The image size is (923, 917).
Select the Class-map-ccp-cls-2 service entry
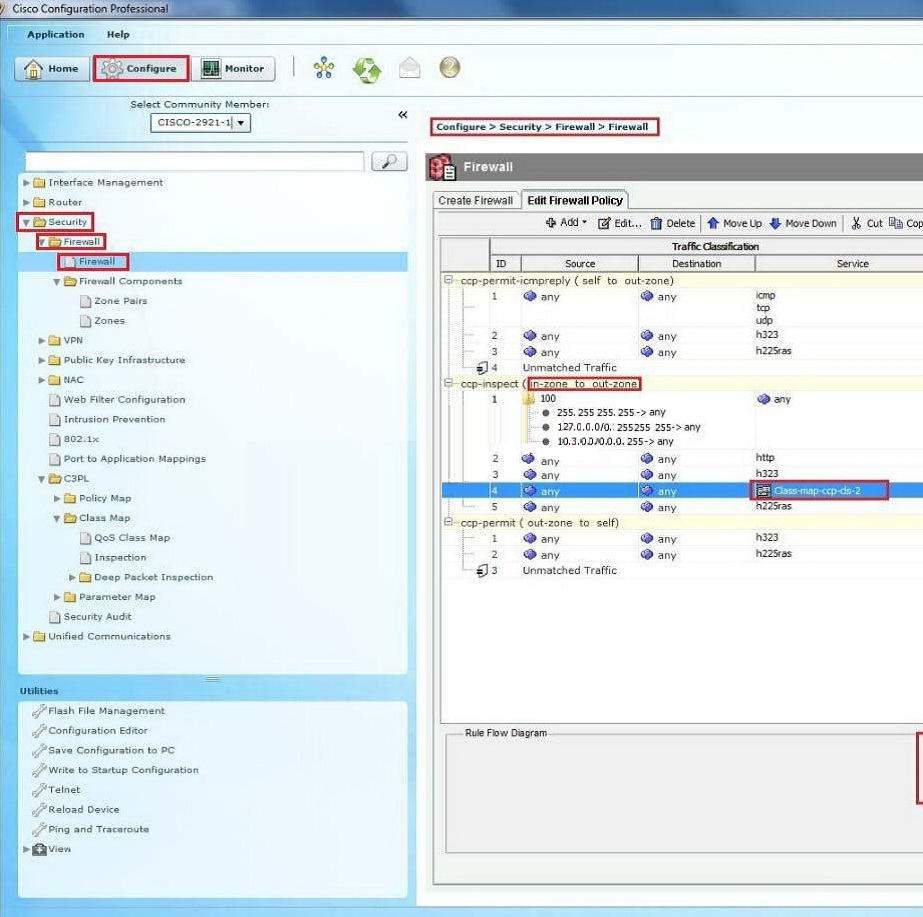(x=817, y=491)
